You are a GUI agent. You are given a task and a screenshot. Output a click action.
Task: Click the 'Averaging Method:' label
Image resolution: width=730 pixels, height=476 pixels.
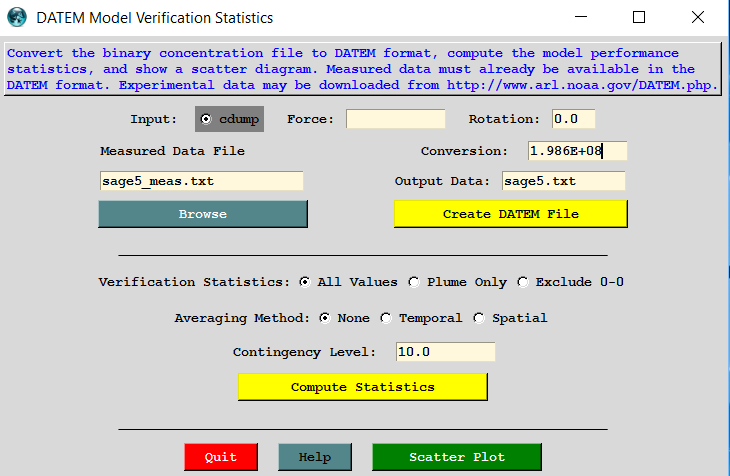pos(242,318)
